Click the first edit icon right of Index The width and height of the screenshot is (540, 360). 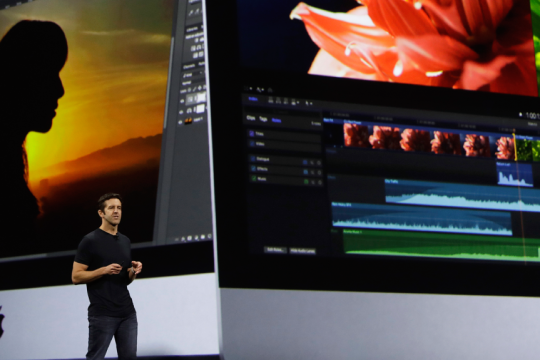click(x=271, y=100)
